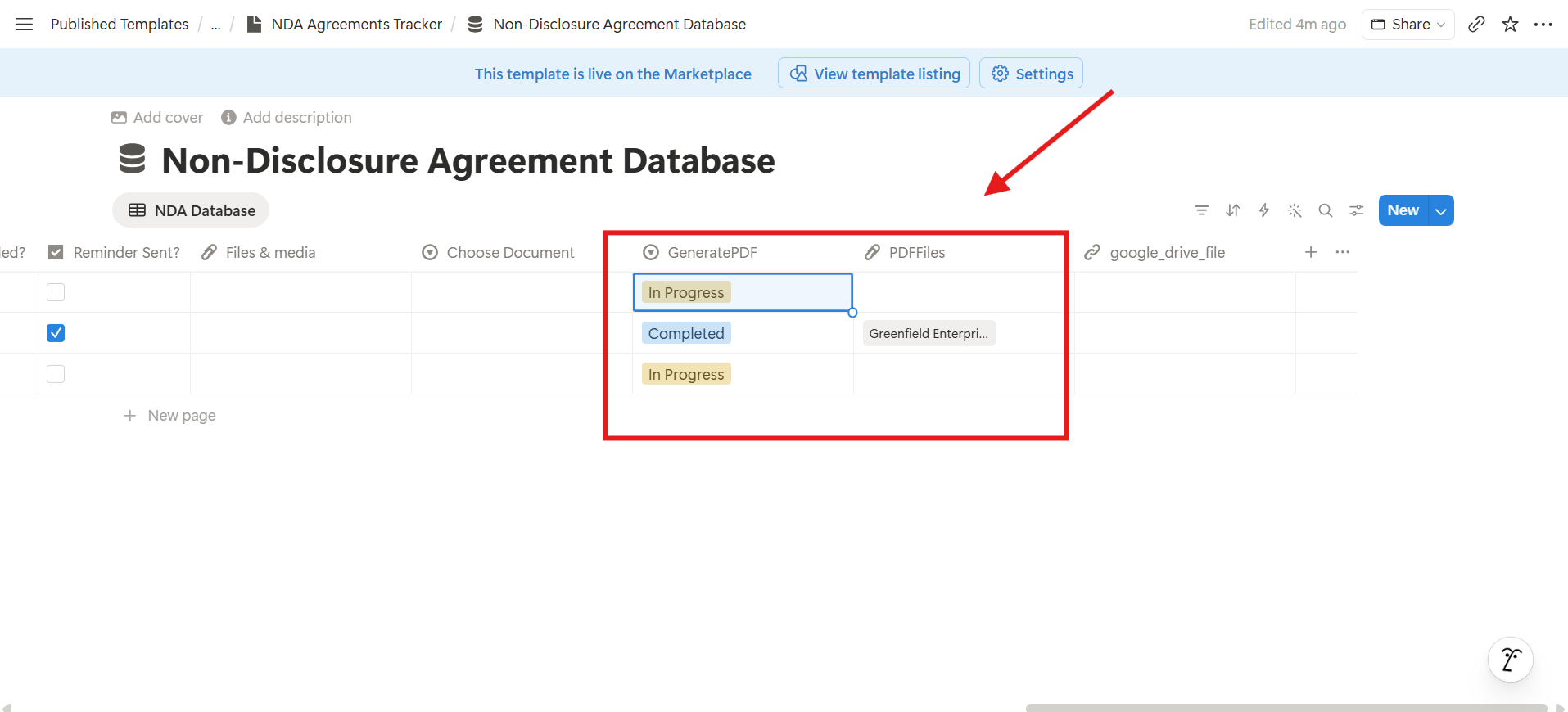The height and width of the screenshot is (712, 1568).
Task: Click the Add cover image icon
Action: coord(119,118)
